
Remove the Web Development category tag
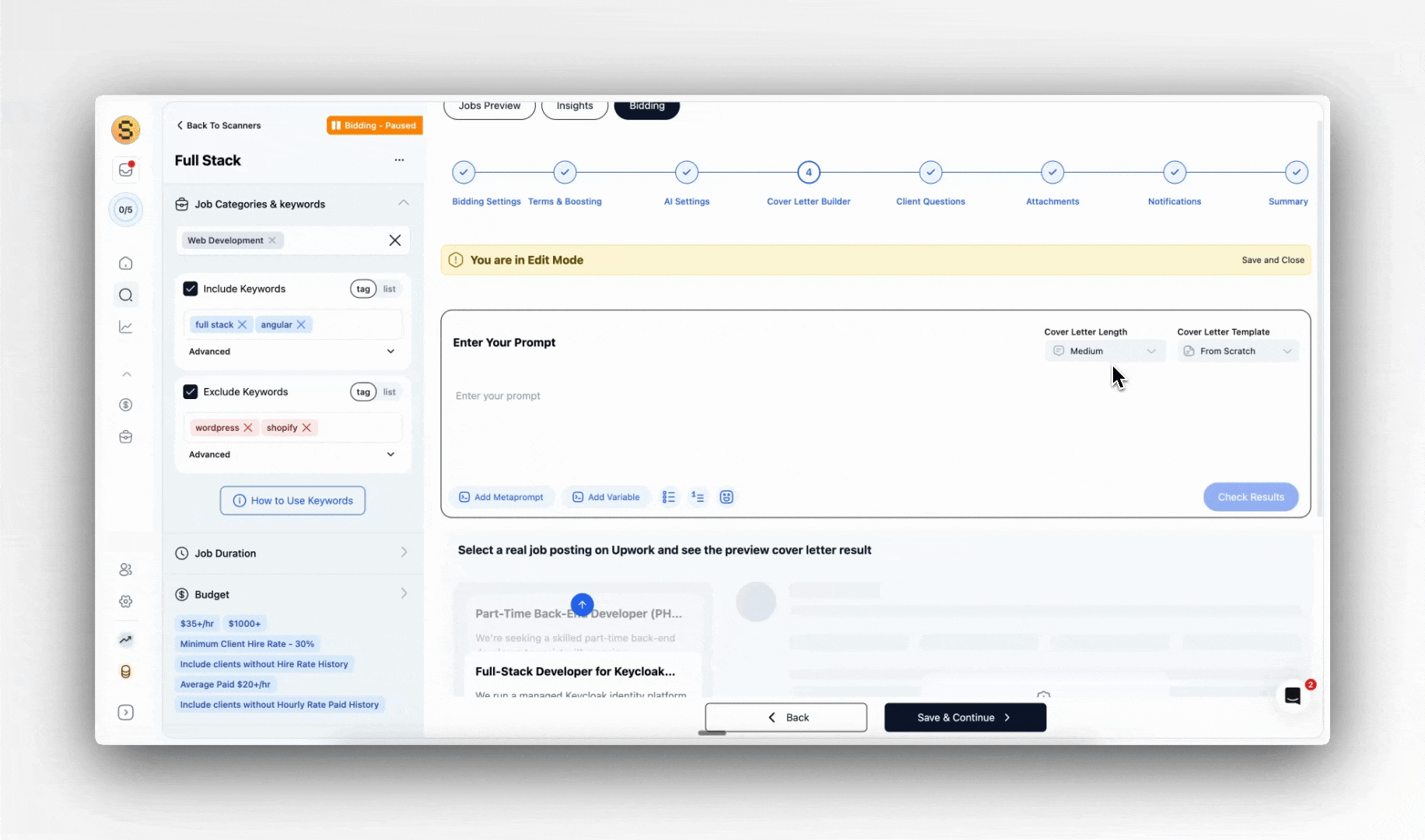point(272,240)
